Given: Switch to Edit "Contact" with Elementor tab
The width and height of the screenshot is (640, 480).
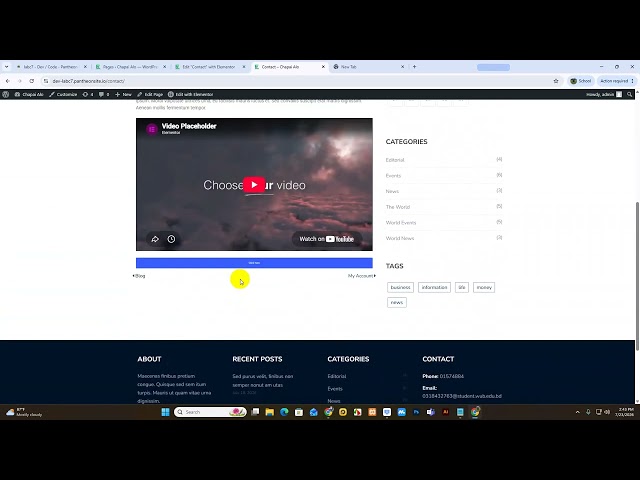Looking at the screenshot, I should (209, 67).
